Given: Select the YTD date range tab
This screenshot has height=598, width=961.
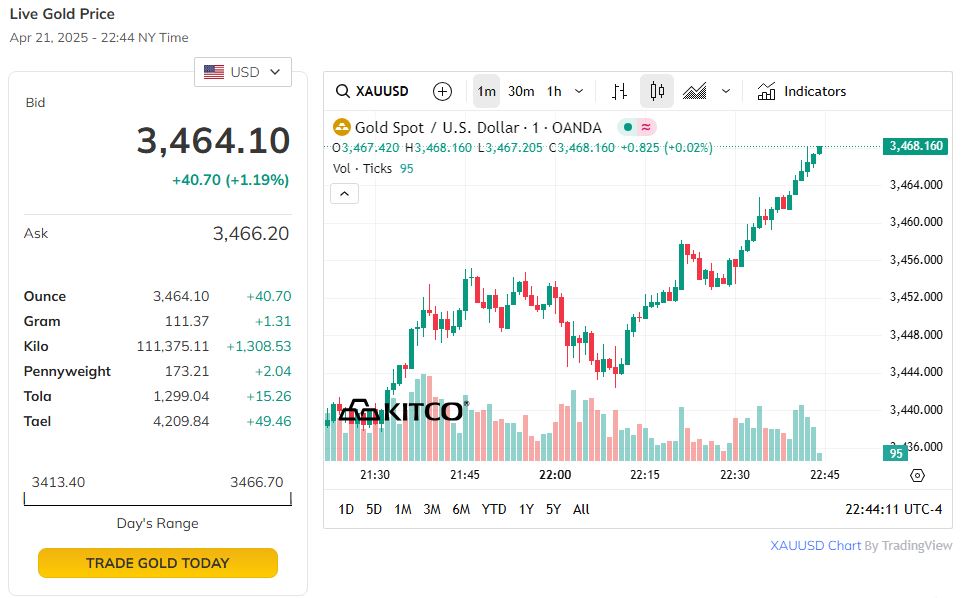Looking at the screenshot, I should point(494,509).
